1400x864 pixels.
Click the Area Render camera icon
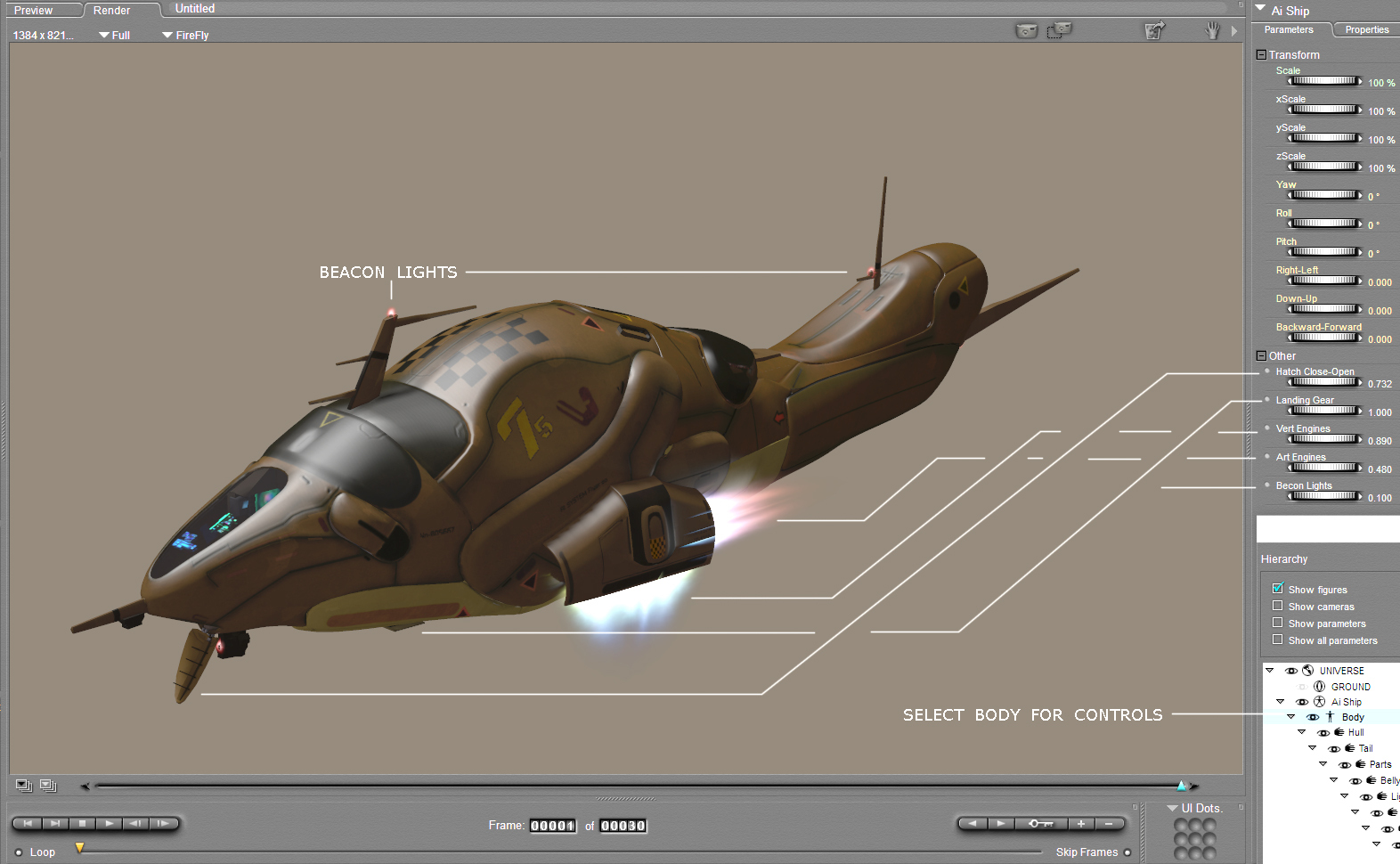point(1059,30)
